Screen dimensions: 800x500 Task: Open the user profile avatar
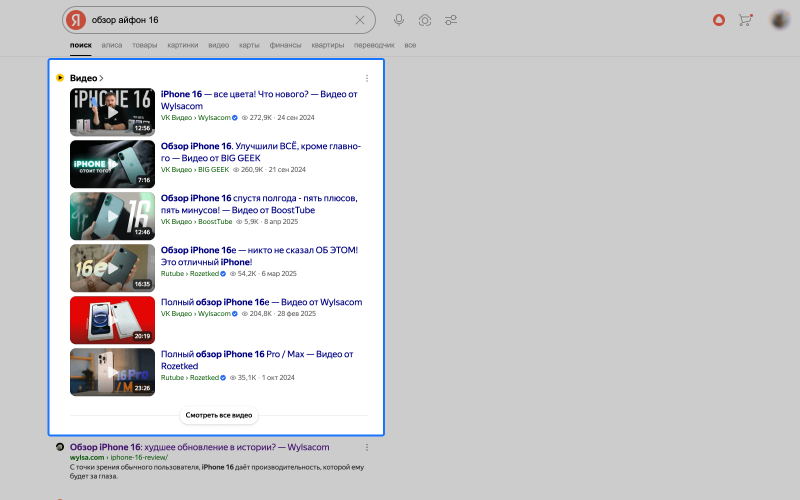(x=779, y=20)
